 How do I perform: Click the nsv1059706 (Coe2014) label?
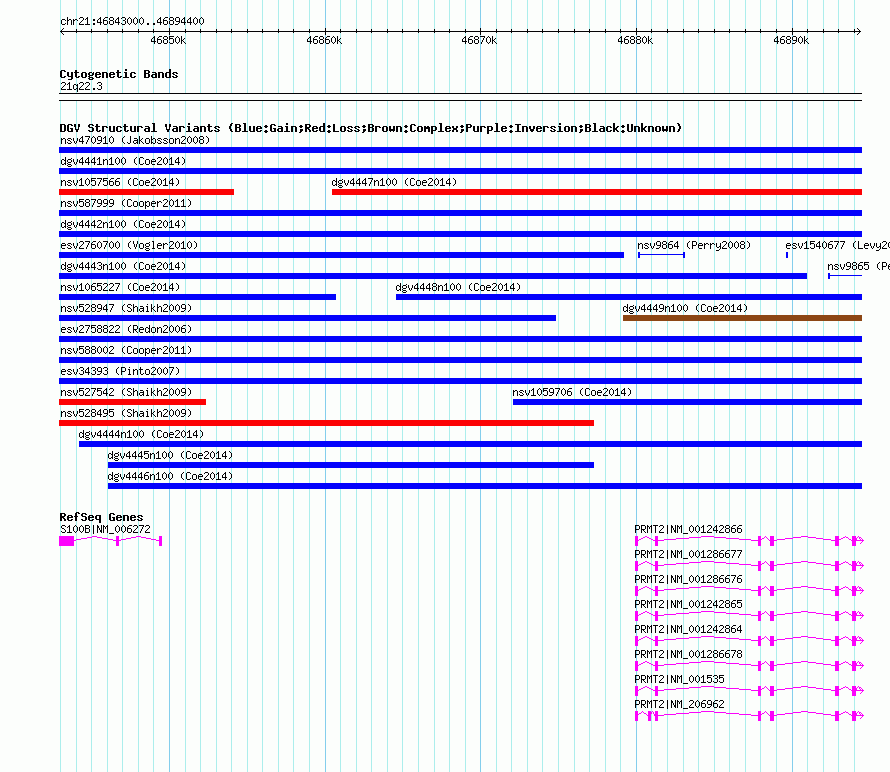click(572, 392)
